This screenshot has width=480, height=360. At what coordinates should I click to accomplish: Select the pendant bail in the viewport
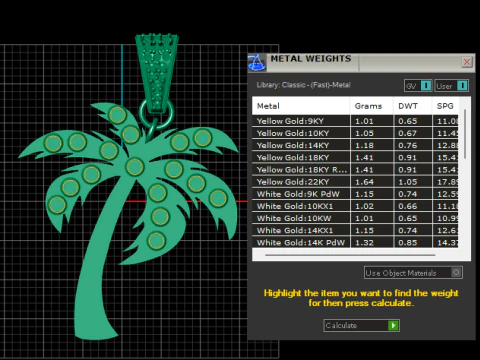coord(157,72)
